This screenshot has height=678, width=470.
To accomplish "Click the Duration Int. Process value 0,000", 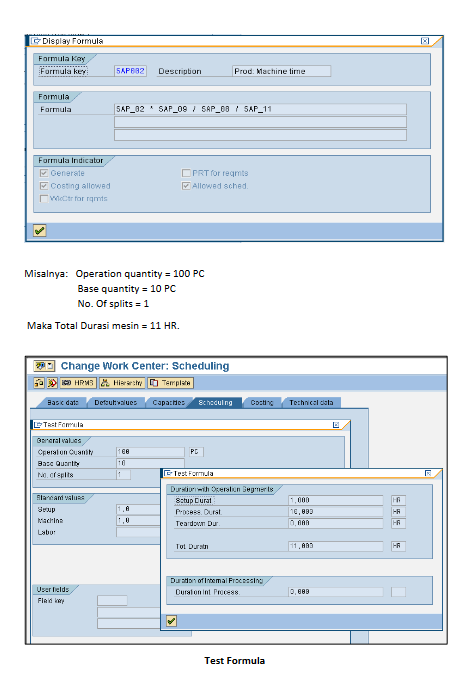I will (x=336, y=592).
